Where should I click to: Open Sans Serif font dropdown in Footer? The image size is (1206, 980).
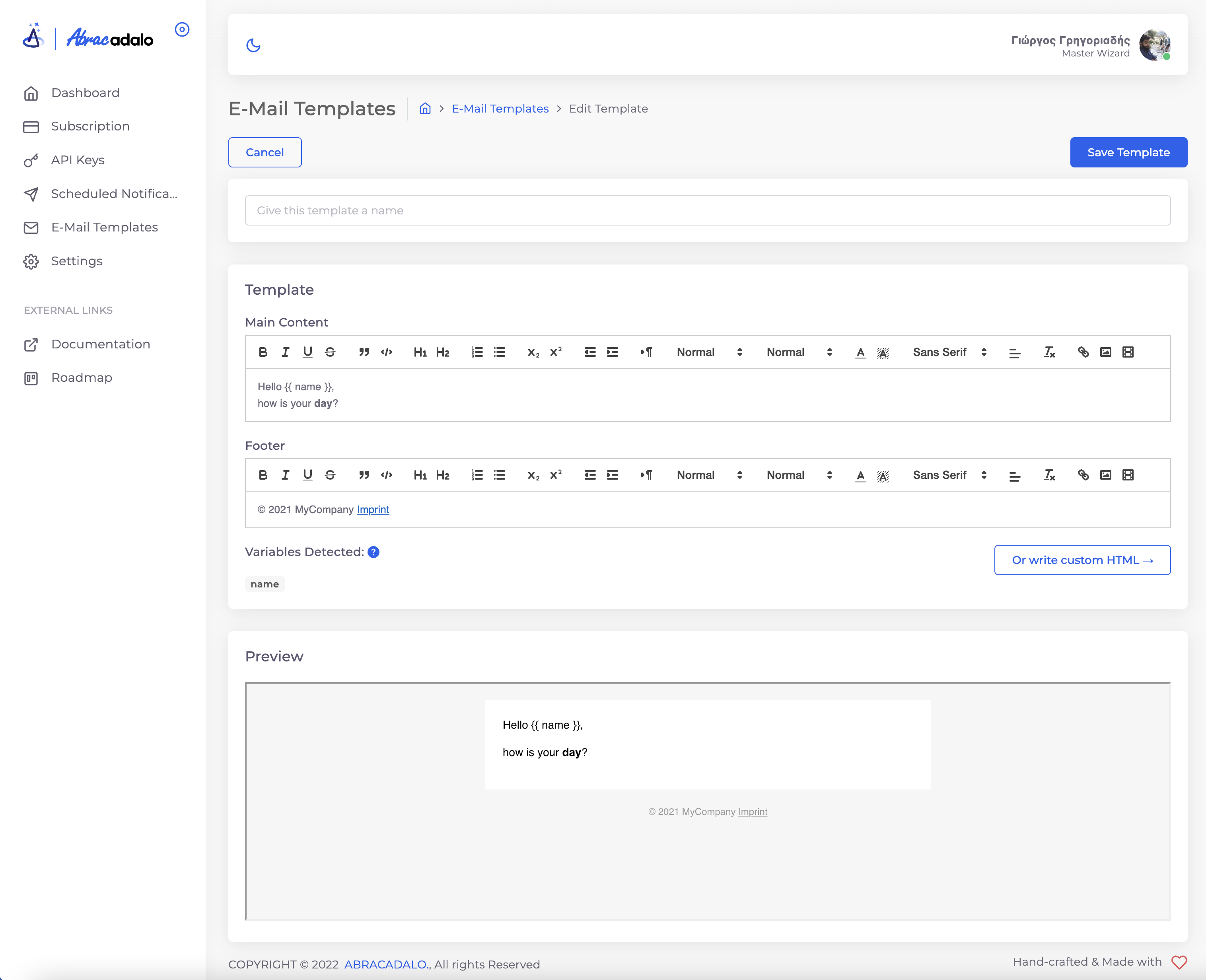pos(950,475)
